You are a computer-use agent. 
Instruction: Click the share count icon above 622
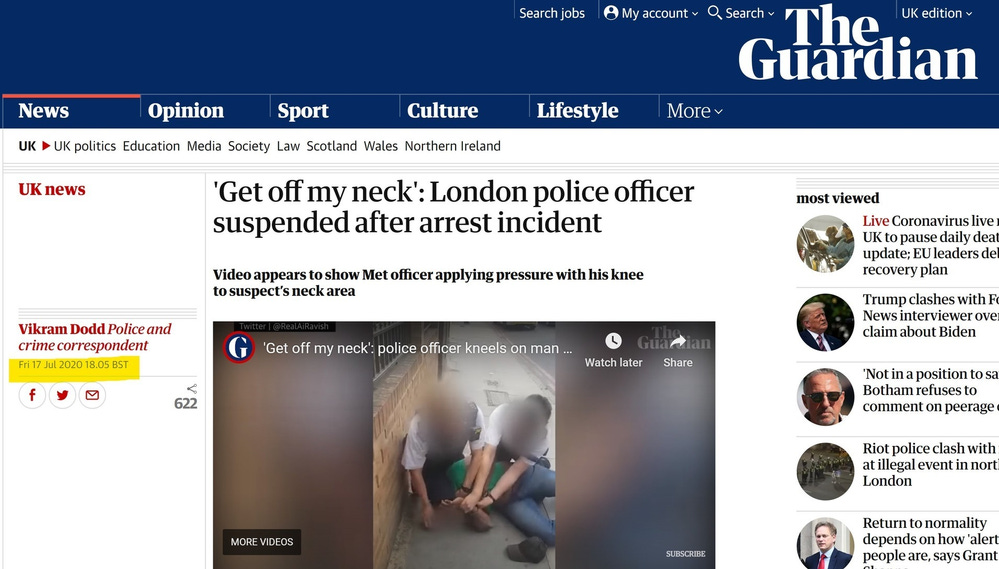pyautogui.click(x=192, y=389)
